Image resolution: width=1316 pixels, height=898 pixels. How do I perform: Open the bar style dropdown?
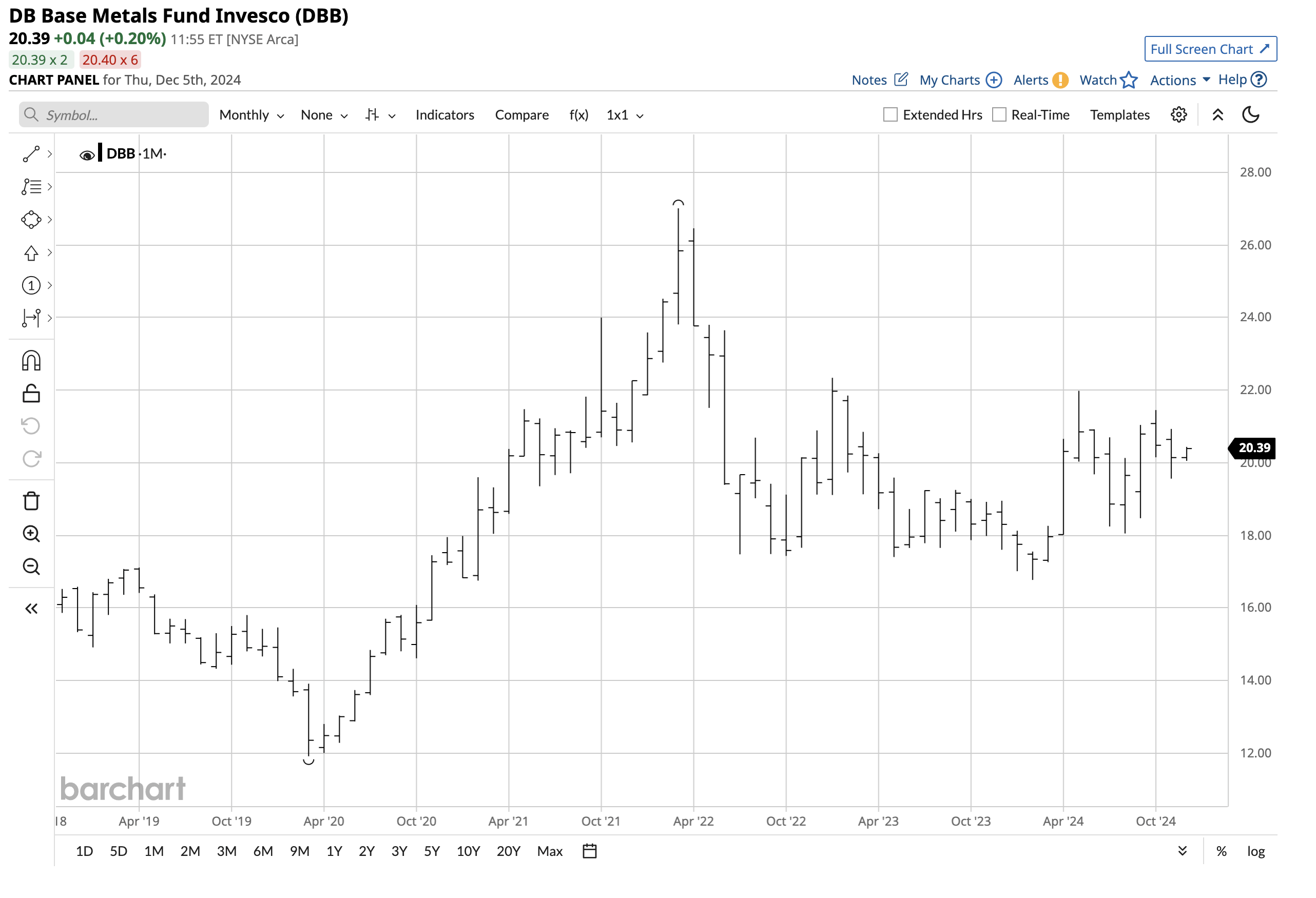379,114
